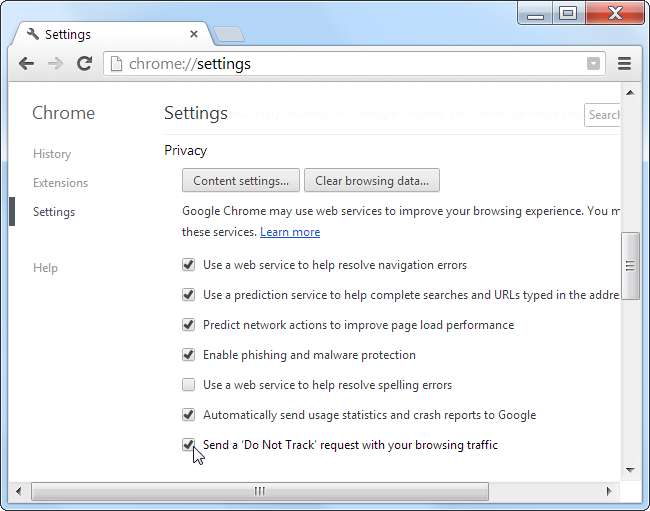Enable the resolve spelling errors web service
This screenshot has height=511, width=650.
(x=189, y=385)
